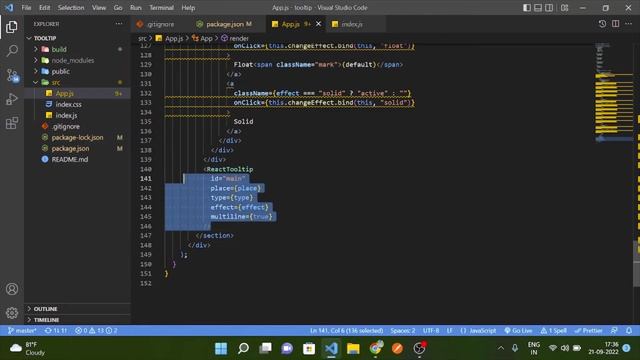Click the Ln 141, Col 6 cursor position
The image size is (640, 360).
click(x=347, y=330)
